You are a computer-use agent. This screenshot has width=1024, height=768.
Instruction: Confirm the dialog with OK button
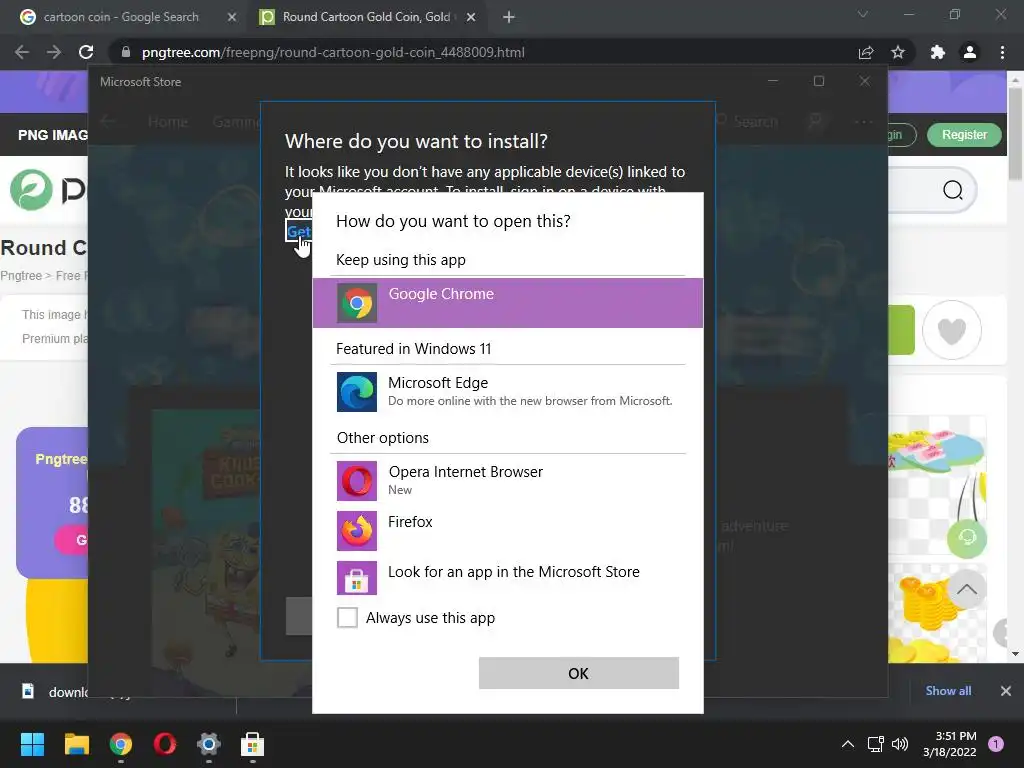click(x=579, y=673)
